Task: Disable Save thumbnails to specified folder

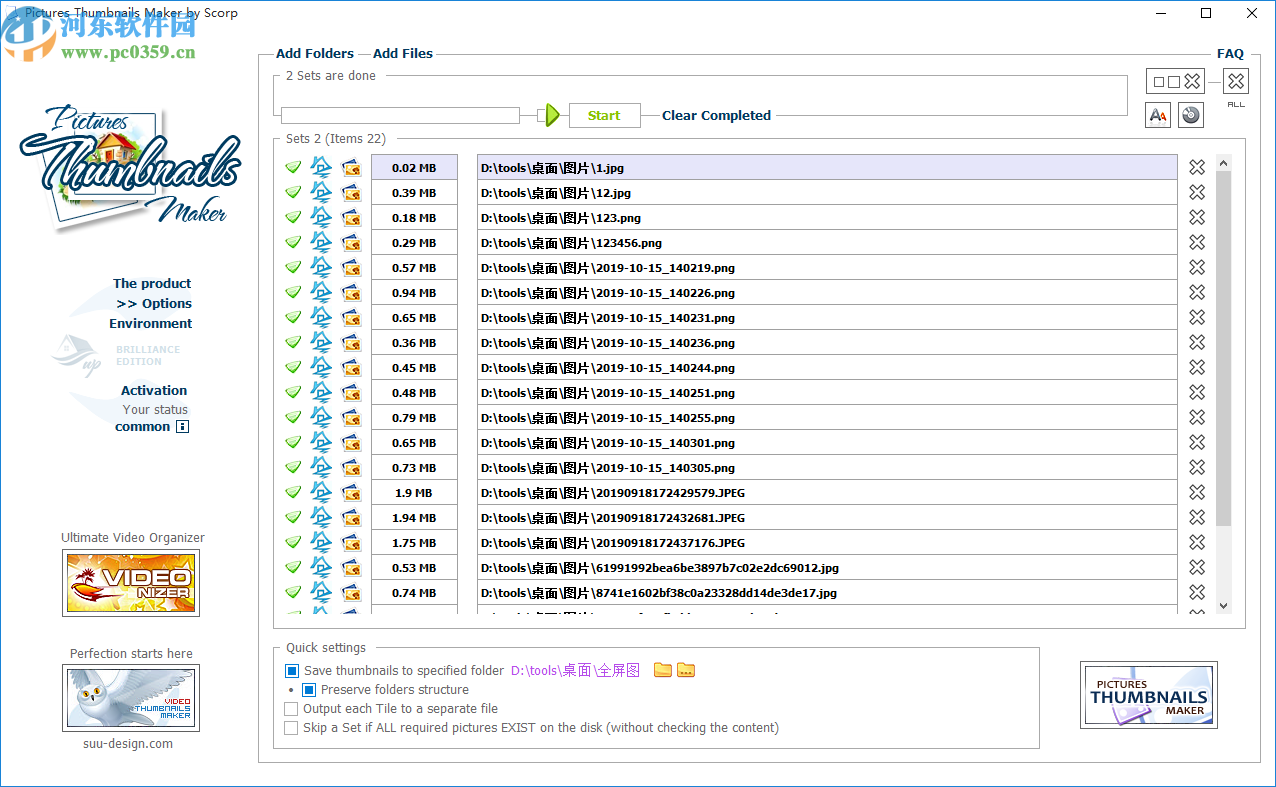Action: tap(292, 671)
